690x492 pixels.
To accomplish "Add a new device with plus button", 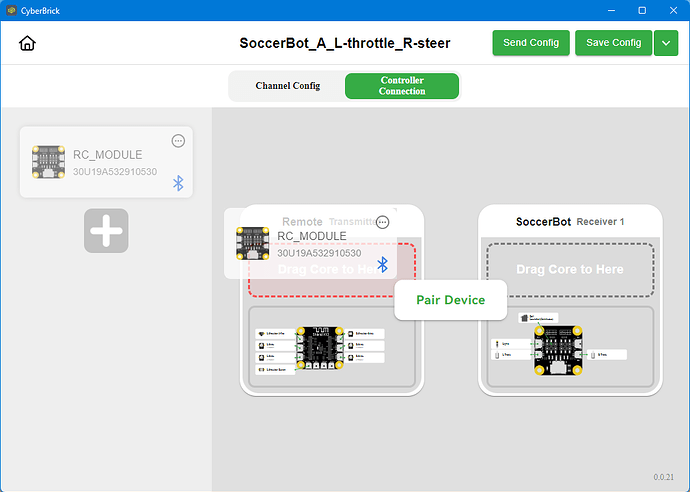I will [106, 231].
